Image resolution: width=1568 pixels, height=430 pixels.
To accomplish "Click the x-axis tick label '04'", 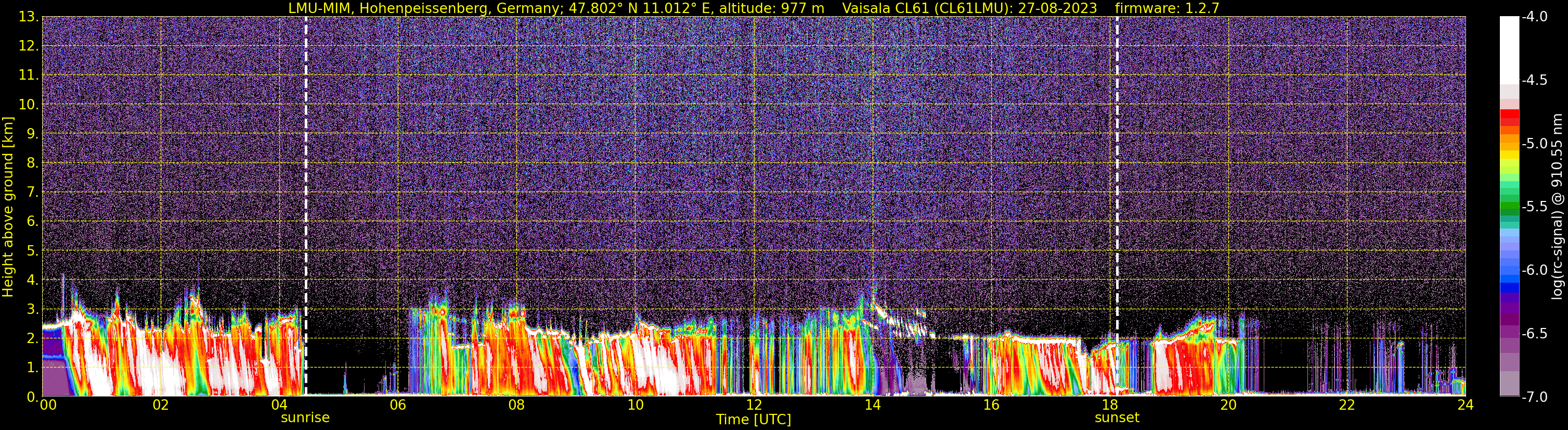I will click(279, 405).
